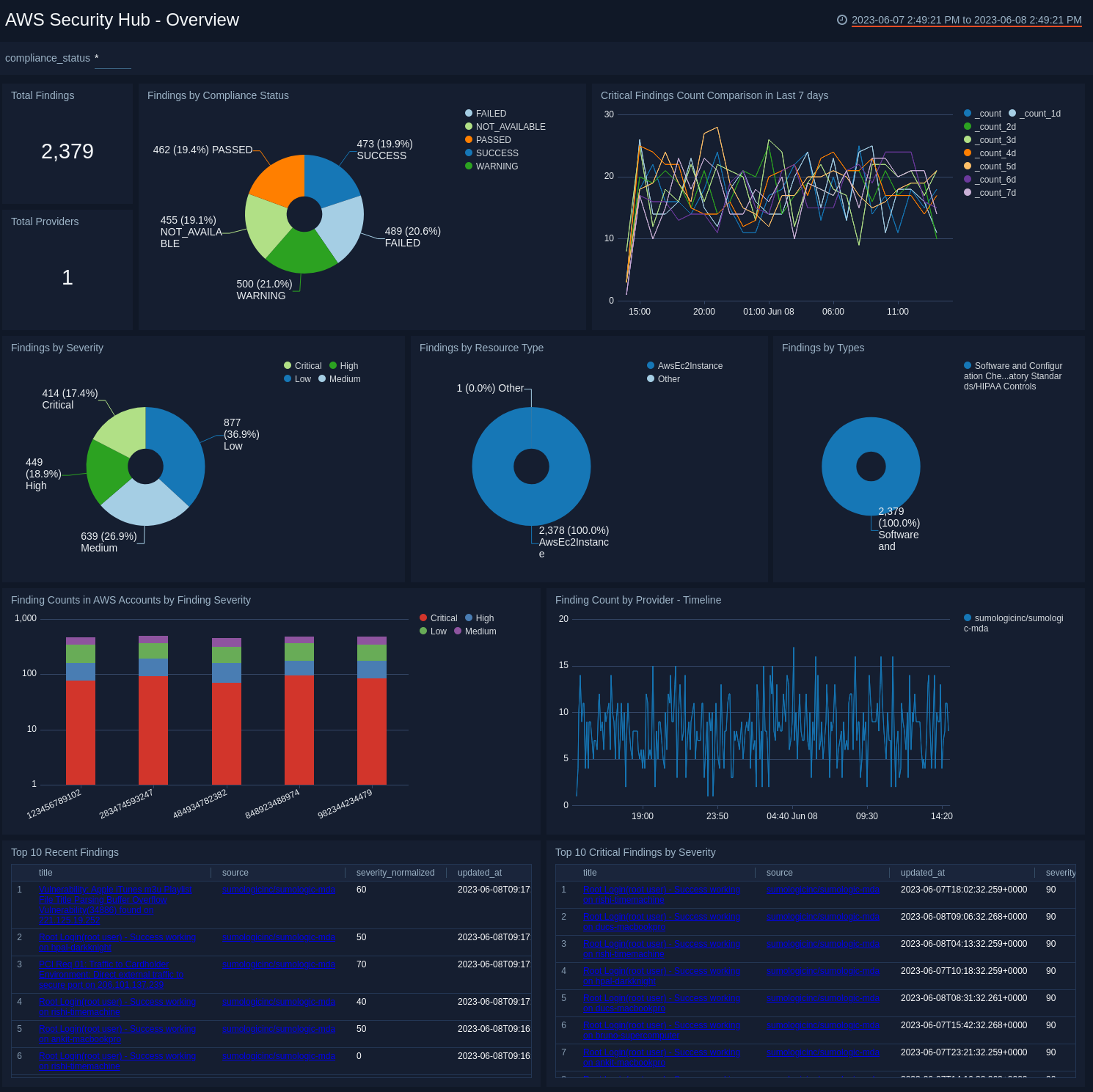1093x1092 pixels.
Task: Click the dark green WARNING pie slice
Action: 301,252
